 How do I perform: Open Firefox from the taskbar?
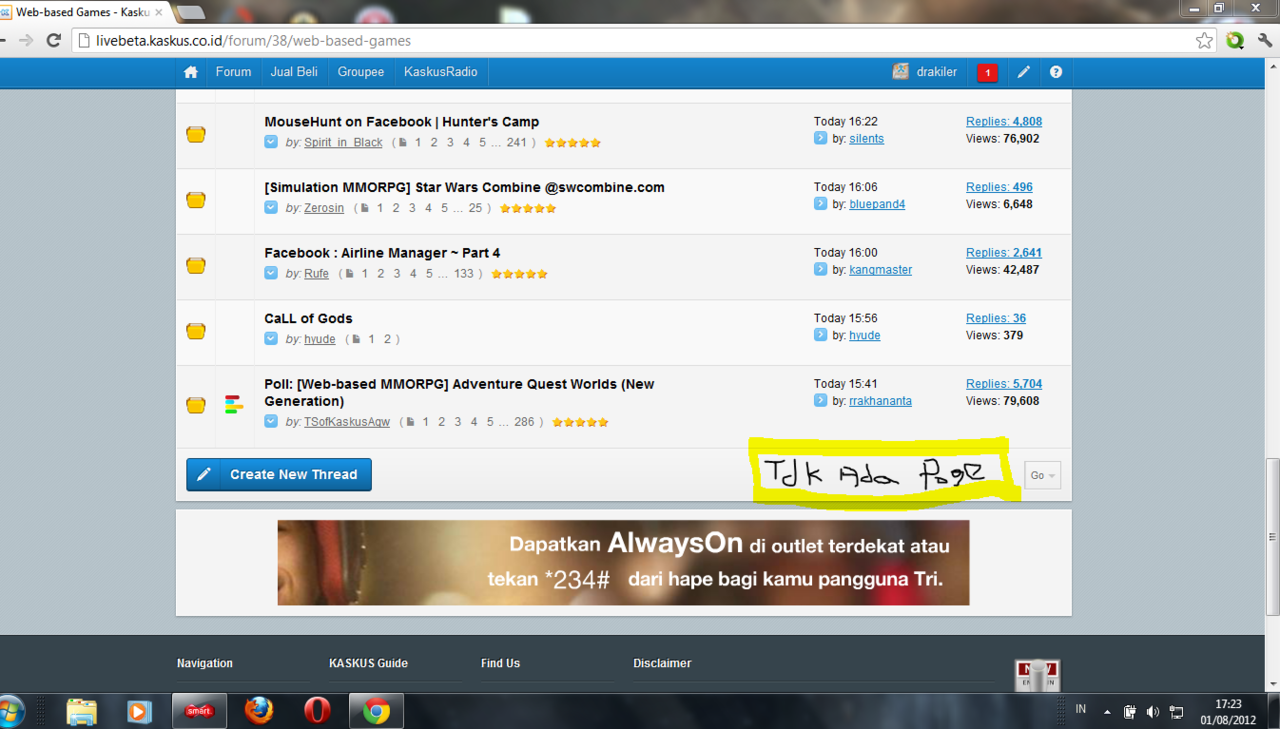[259, 711]
